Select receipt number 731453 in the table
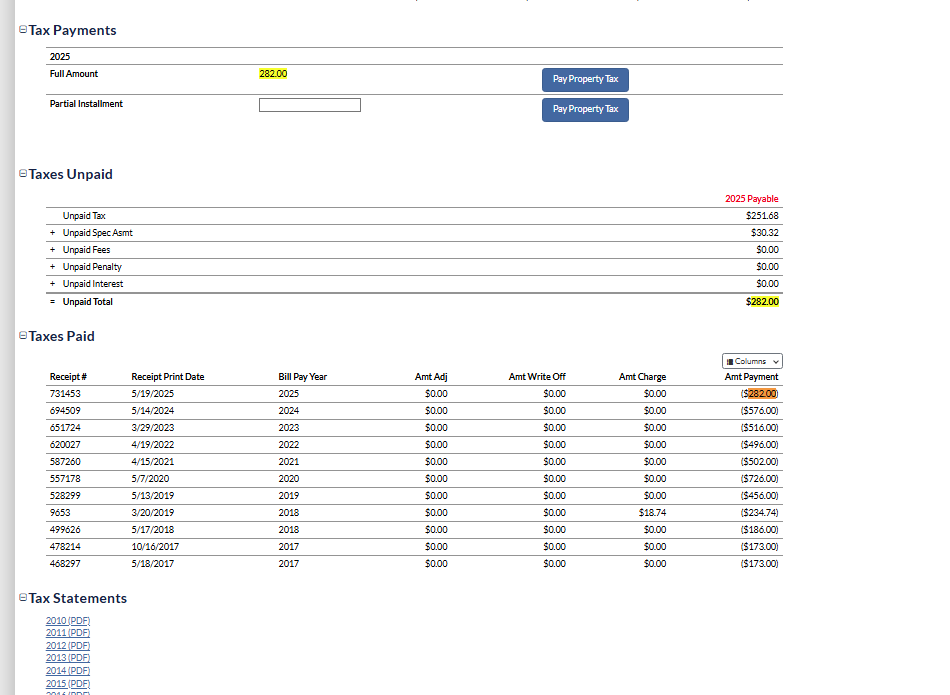Image resolution: width=950 pixels, height=695 pixels. 64,394
